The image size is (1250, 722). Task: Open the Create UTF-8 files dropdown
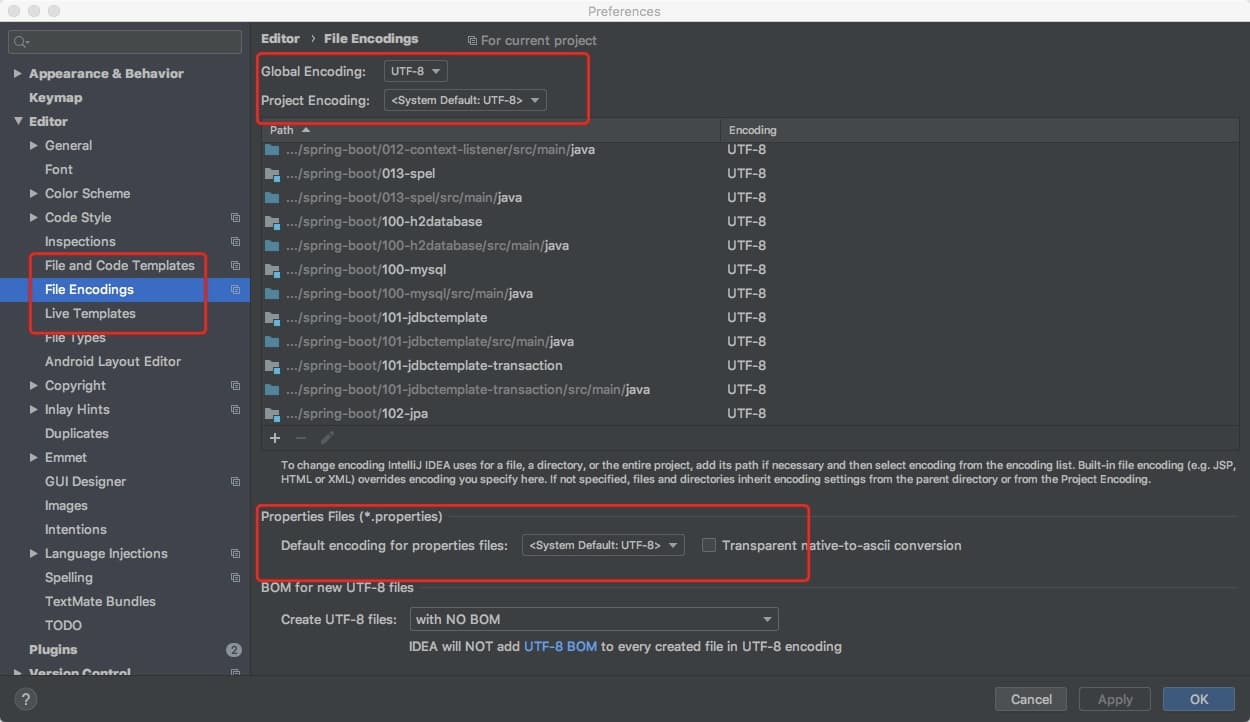click(594, 620)
